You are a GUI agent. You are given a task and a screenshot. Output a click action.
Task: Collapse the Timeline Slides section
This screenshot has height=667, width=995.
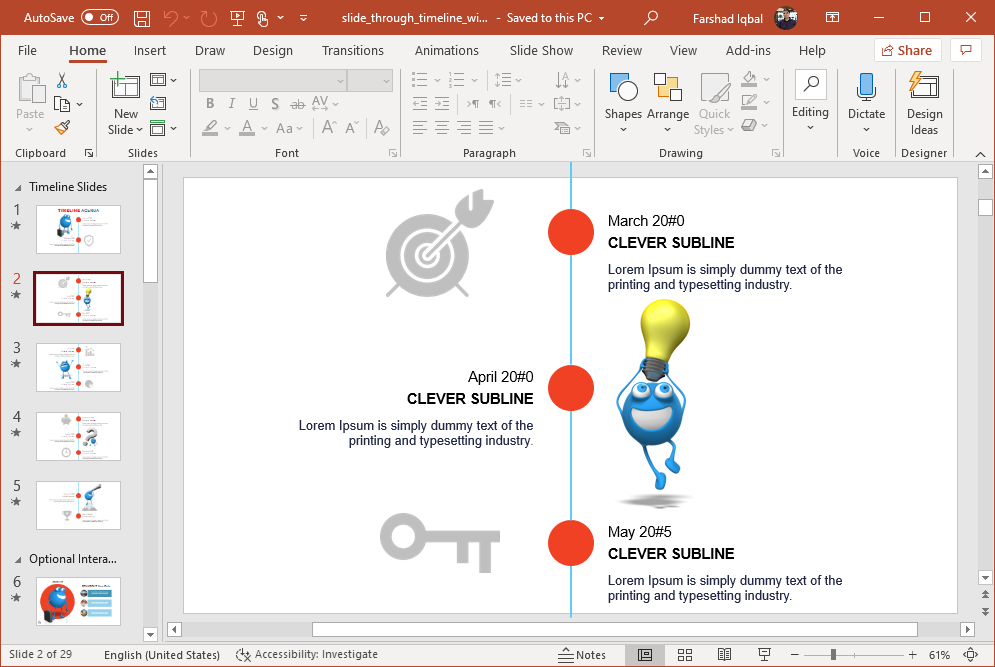18,187
